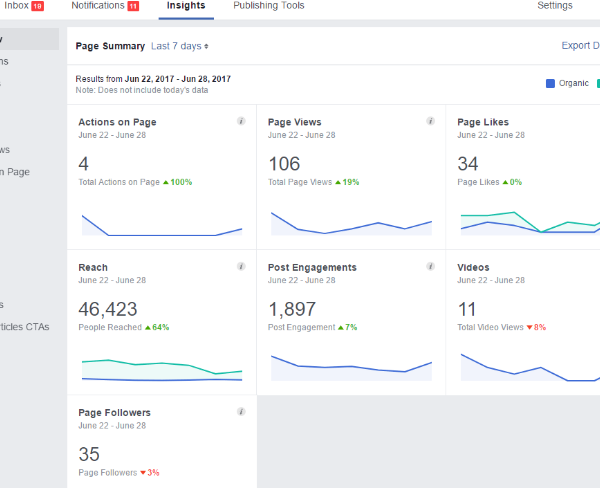Viewport: 600px width, 488px height.
Task: Click the Post Engagements line chart
Action: [351, 368]
